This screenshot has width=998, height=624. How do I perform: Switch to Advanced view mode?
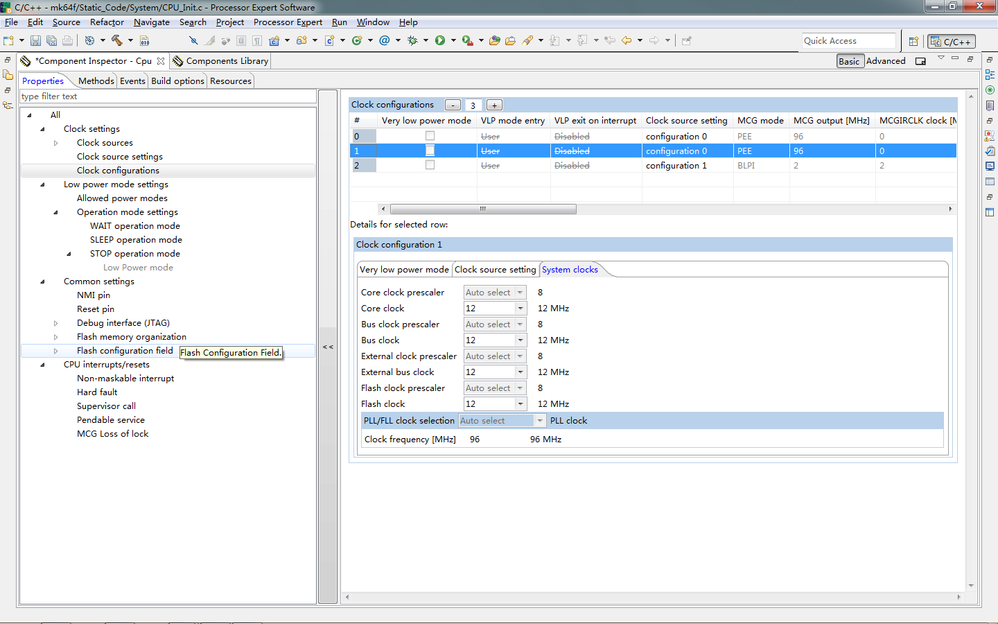click(885, 61)
